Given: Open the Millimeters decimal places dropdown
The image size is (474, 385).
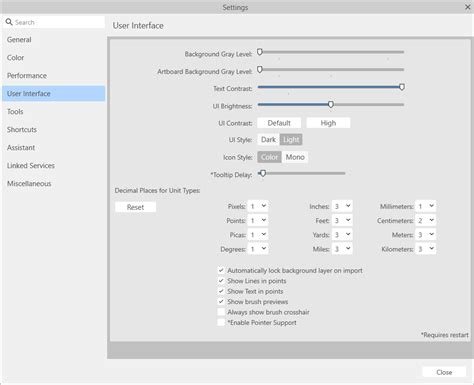Looking at the screenshot, I should pyautogui.click(x=426, y=206).
